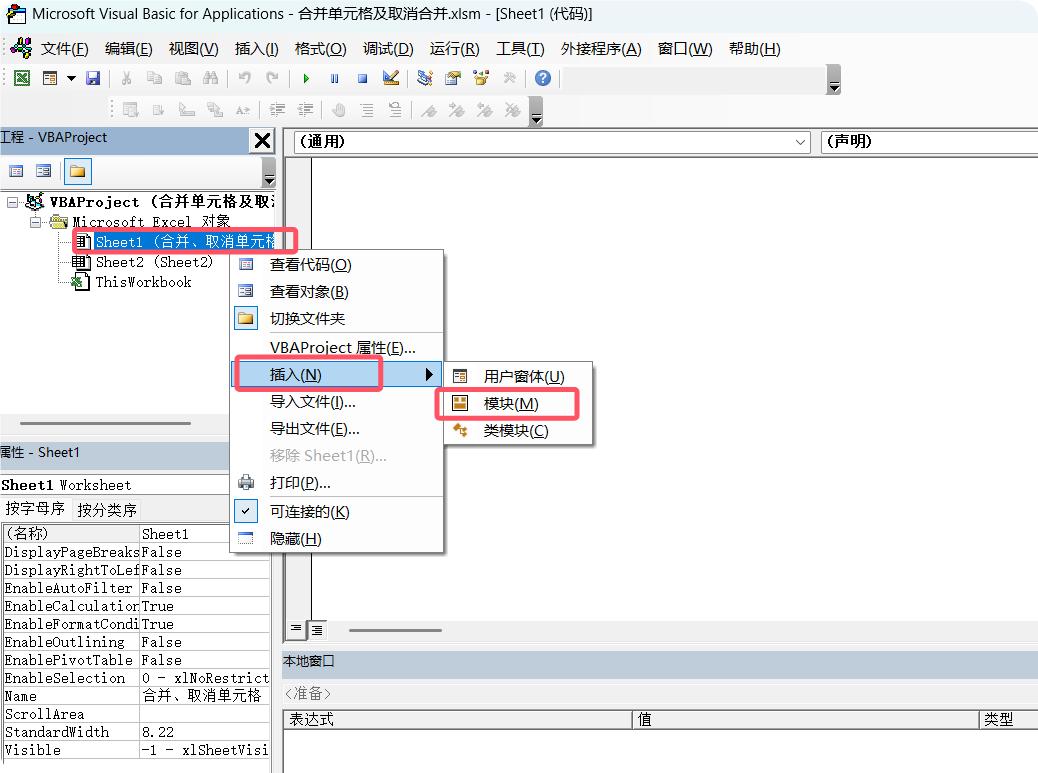This screenshot has width=1038, height=773.
Task: Toggle Design Mode icon
Action: (391, 78)
